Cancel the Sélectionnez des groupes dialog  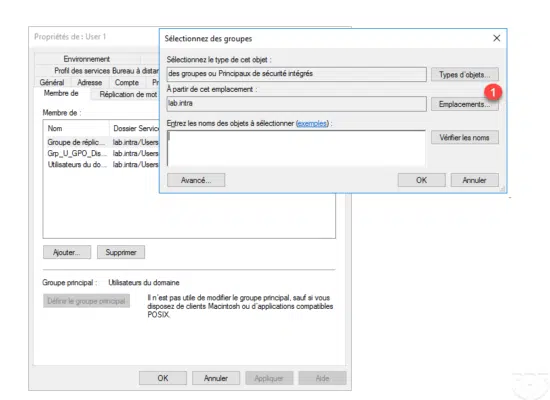[x=474, y=180]
